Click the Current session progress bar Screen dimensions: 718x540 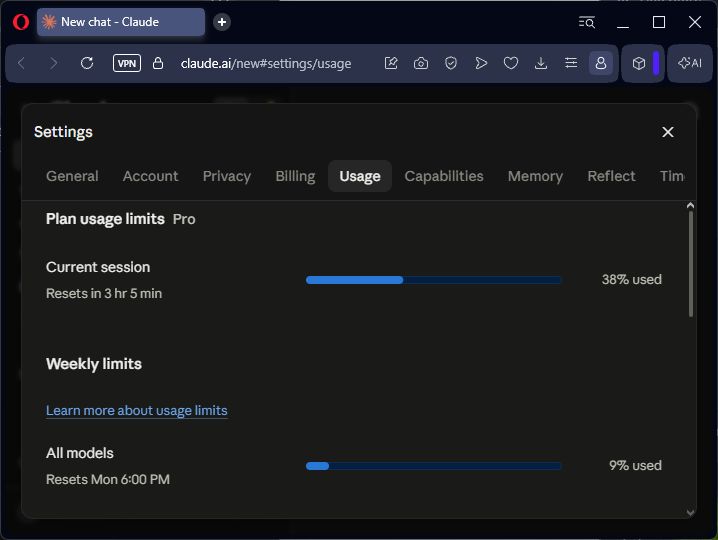433,280
